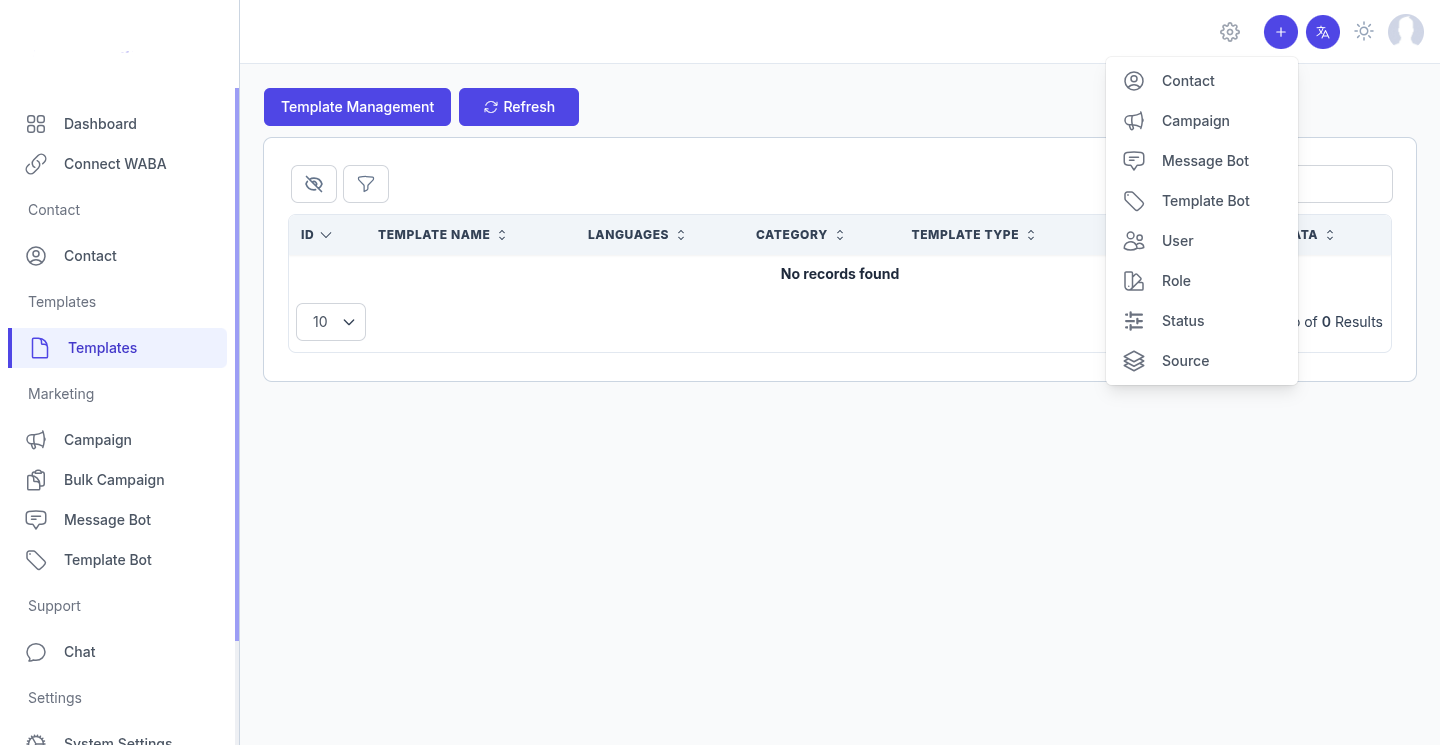The image size is (1440, 745).
Task: Click the Template Management button
Action: [x=357, y=107]
